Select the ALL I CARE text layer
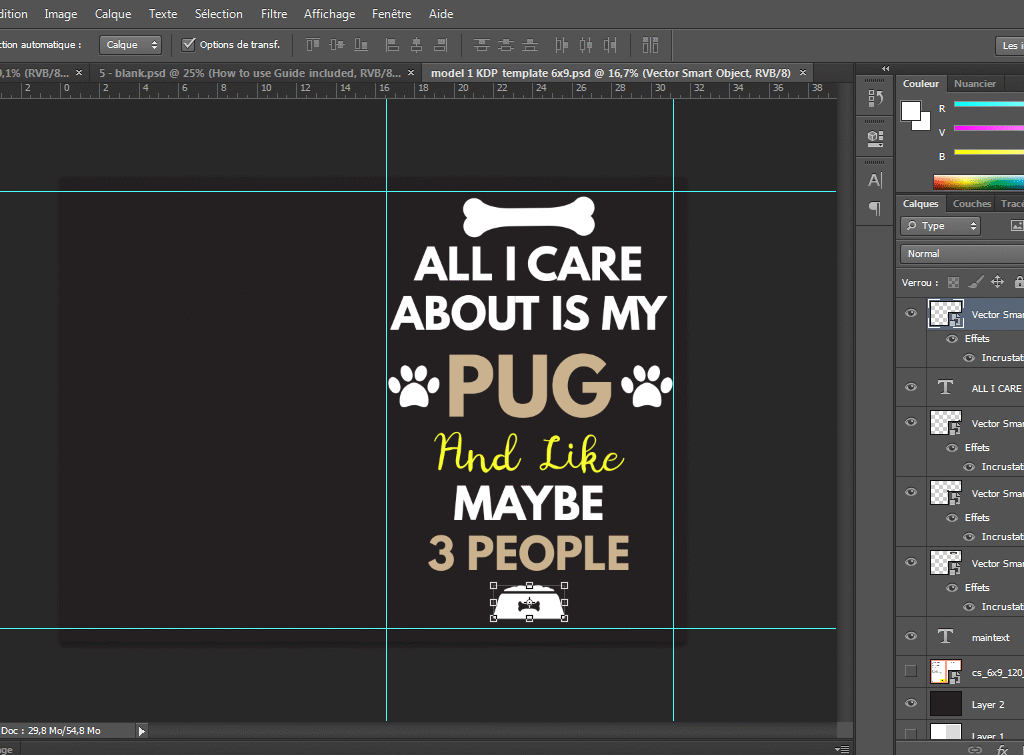 [x=996, y=388]
